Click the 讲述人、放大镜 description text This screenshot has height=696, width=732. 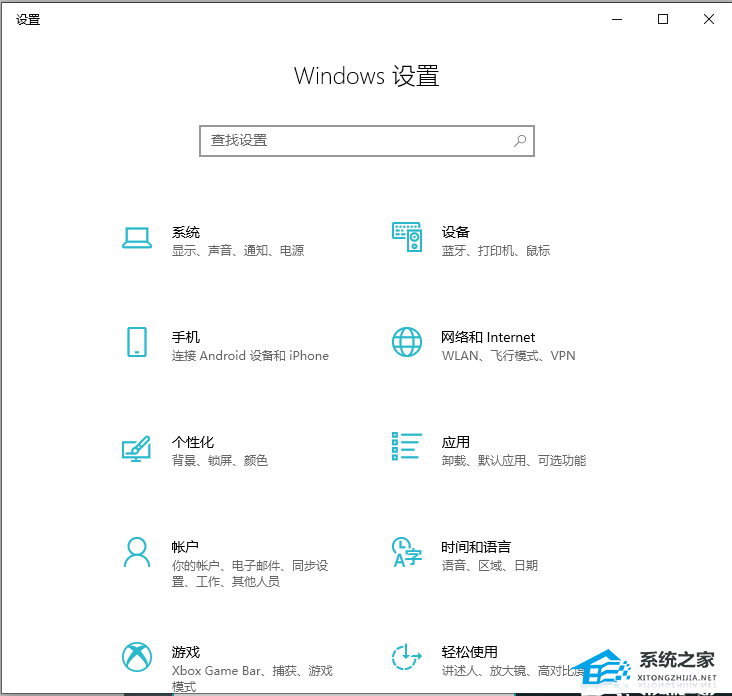513,671
